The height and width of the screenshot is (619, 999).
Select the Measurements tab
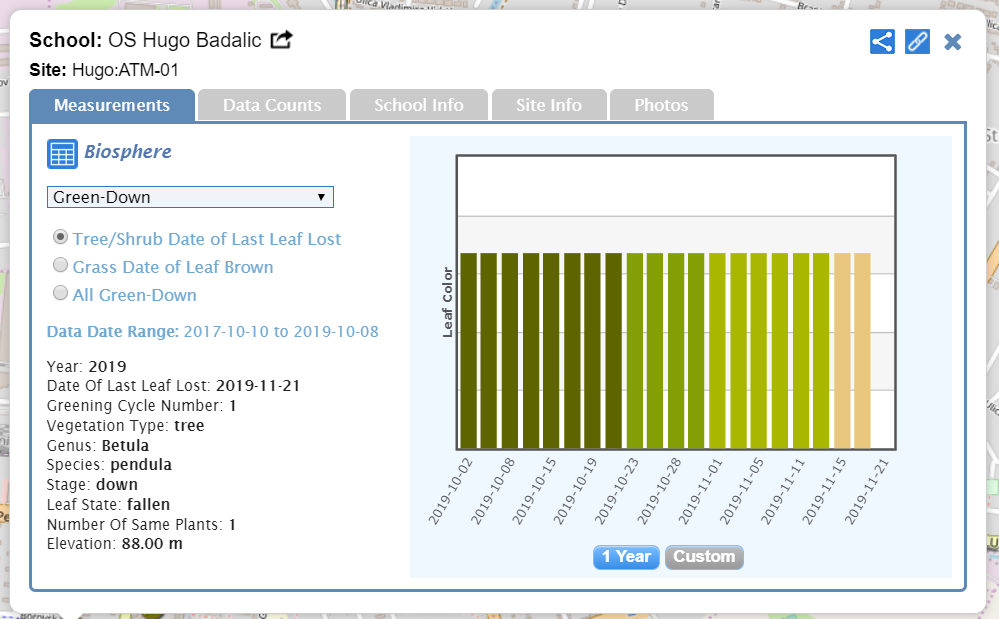pos(111,105)
